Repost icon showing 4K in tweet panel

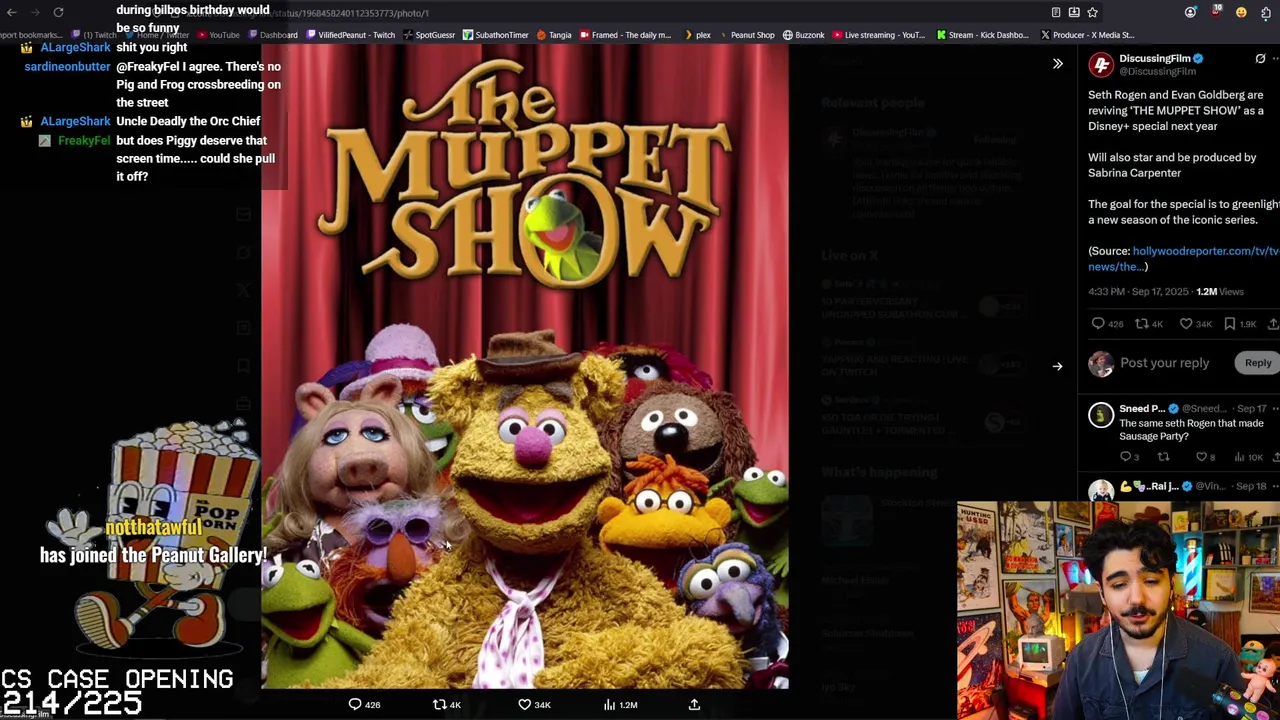tap(1141, 324)
